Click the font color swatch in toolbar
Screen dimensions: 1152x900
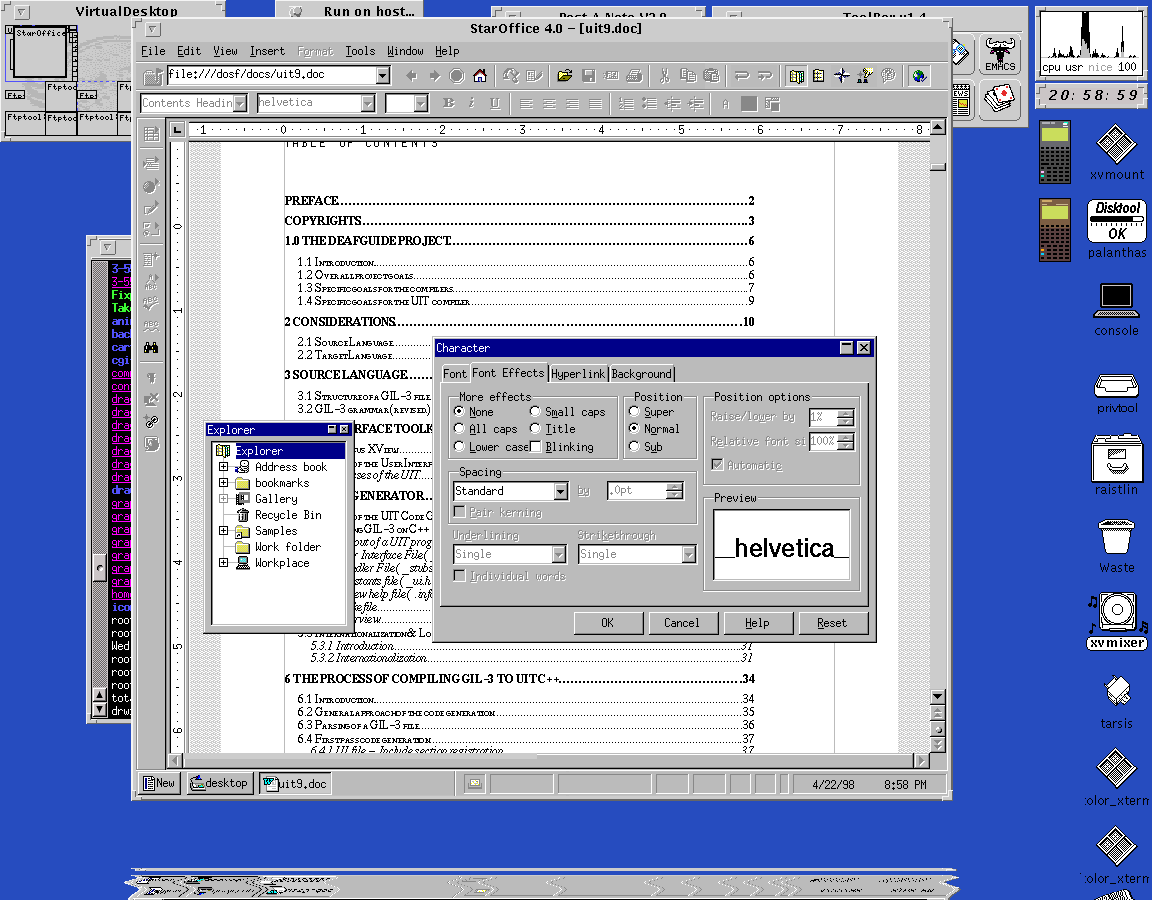(x=749, y=104)
